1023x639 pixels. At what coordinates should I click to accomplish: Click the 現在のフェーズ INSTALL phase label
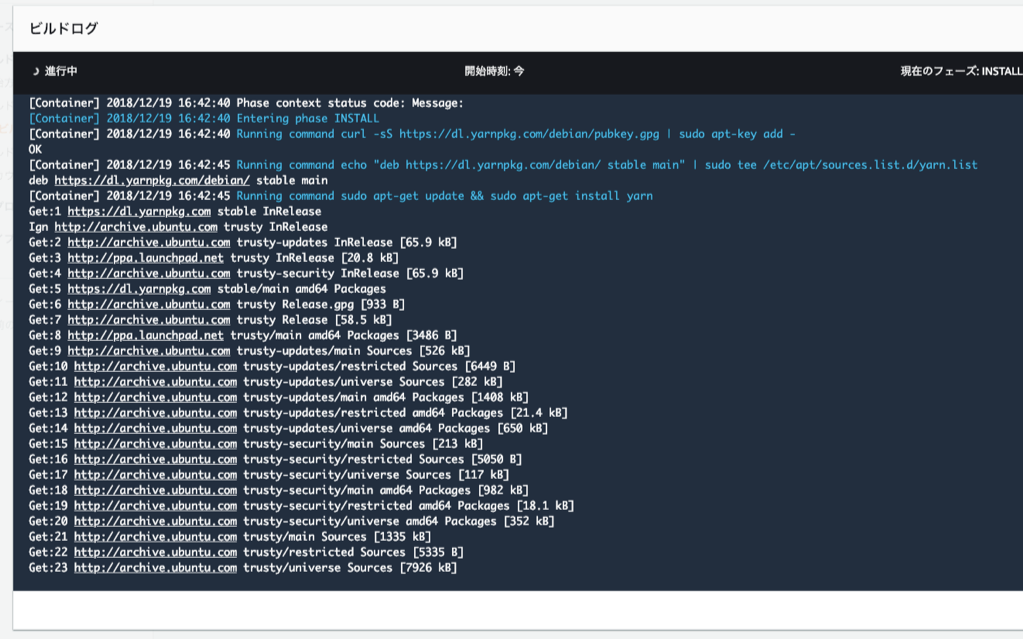[960, 72]
